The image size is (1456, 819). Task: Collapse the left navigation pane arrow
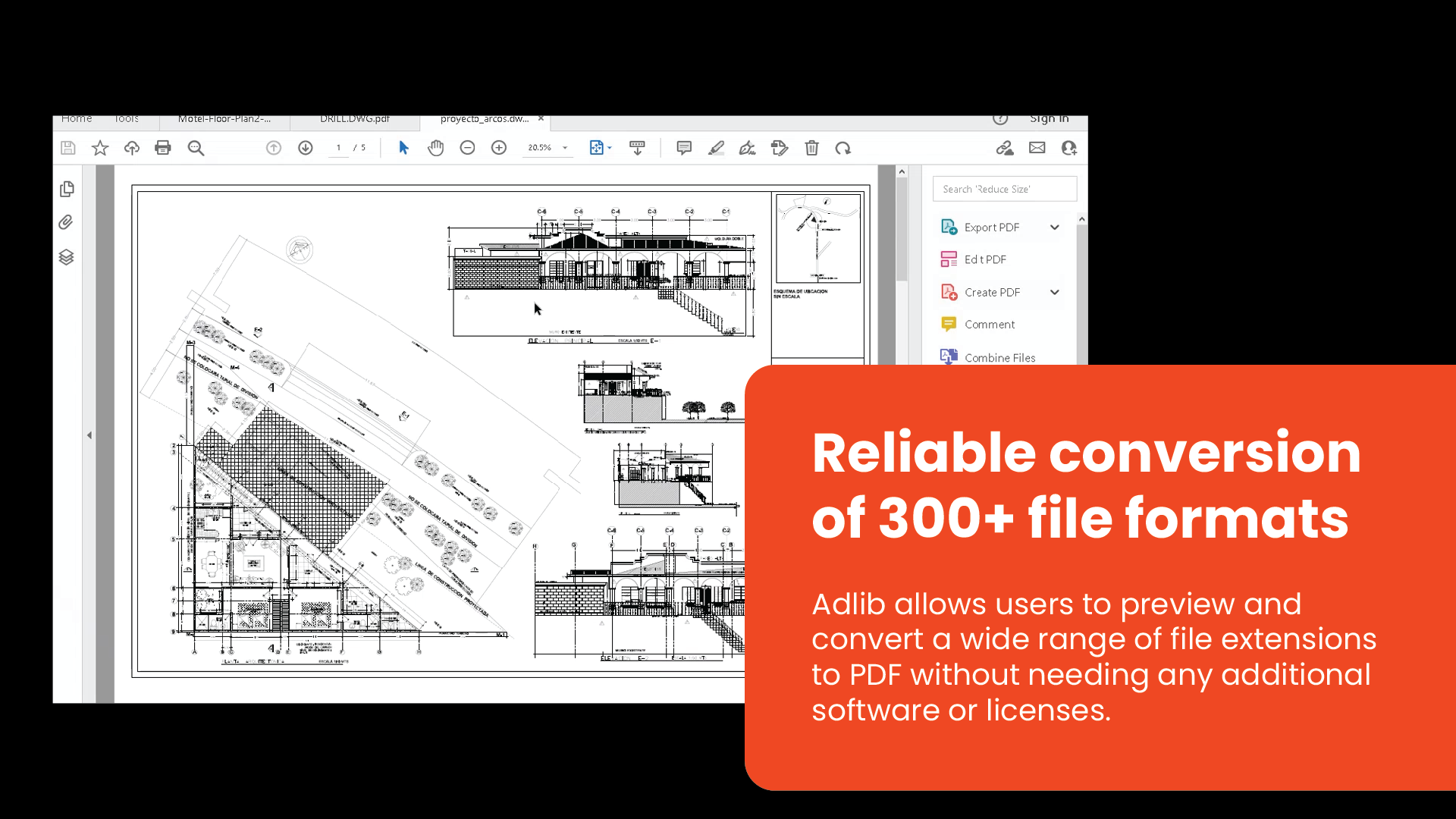(x=89, y=435)
